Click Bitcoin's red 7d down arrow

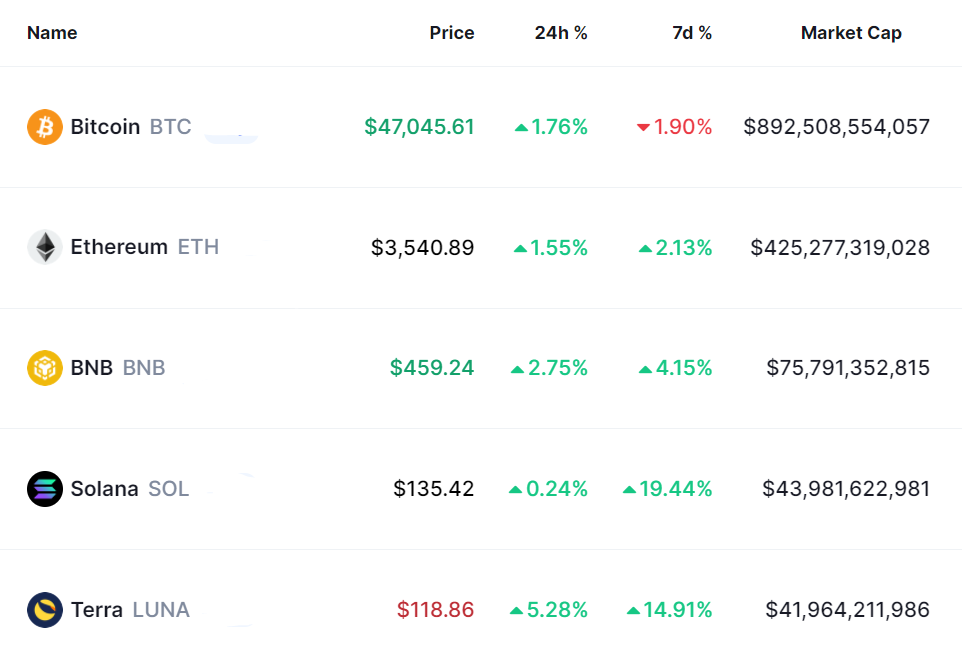tap(643, 128)
